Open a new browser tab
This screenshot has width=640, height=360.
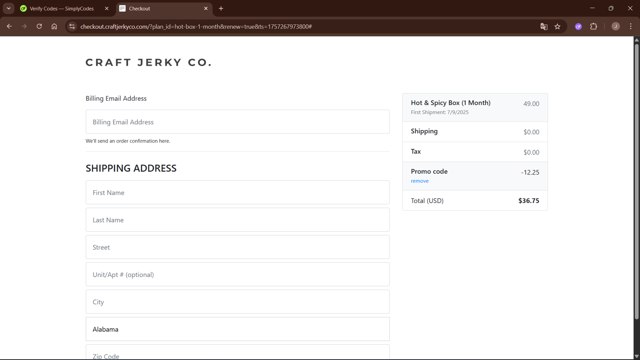pos(221,8)
